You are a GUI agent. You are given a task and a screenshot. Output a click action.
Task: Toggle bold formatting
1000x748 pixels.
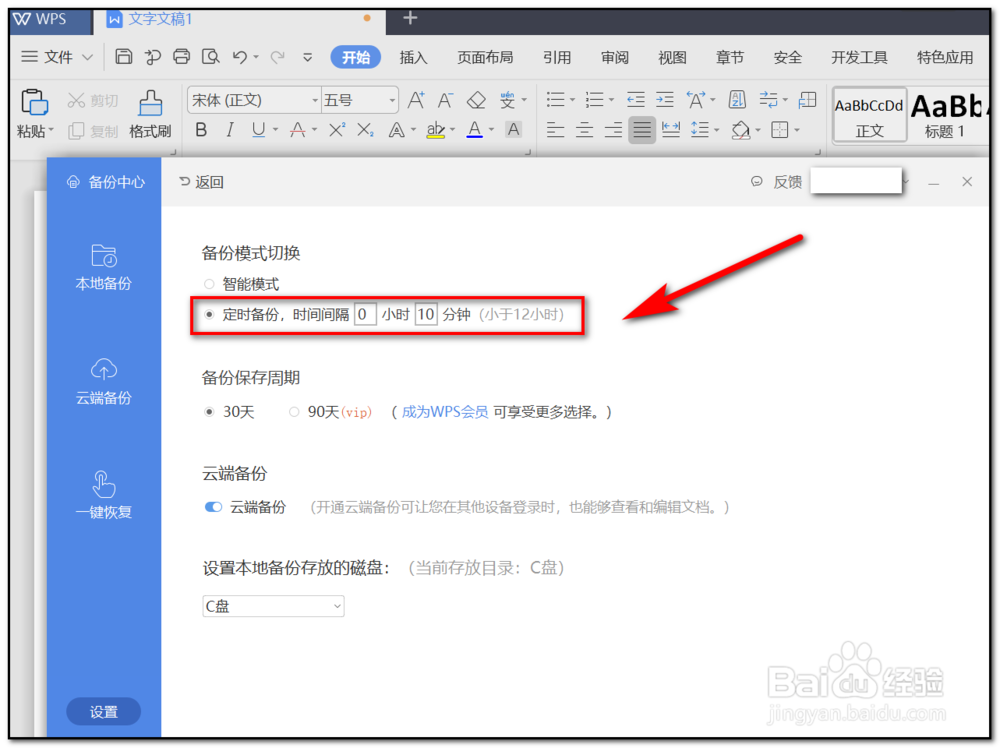click(200, 130)
